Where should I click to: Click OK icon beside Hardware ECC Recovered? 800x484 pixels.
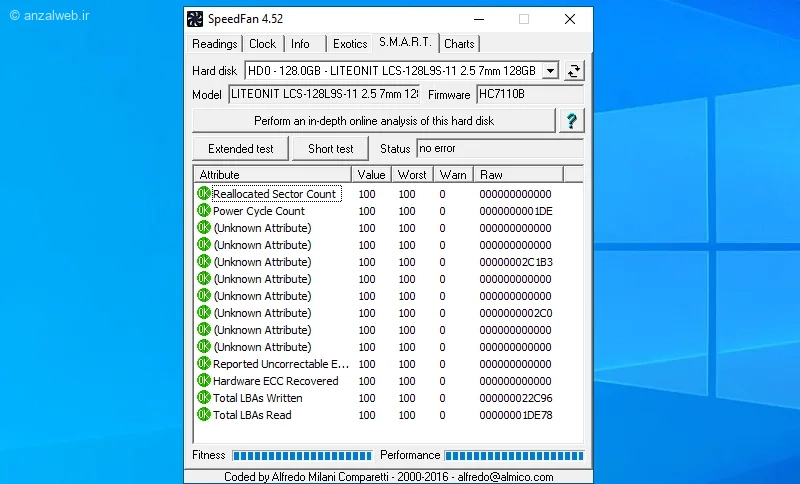tap(204, 381)
